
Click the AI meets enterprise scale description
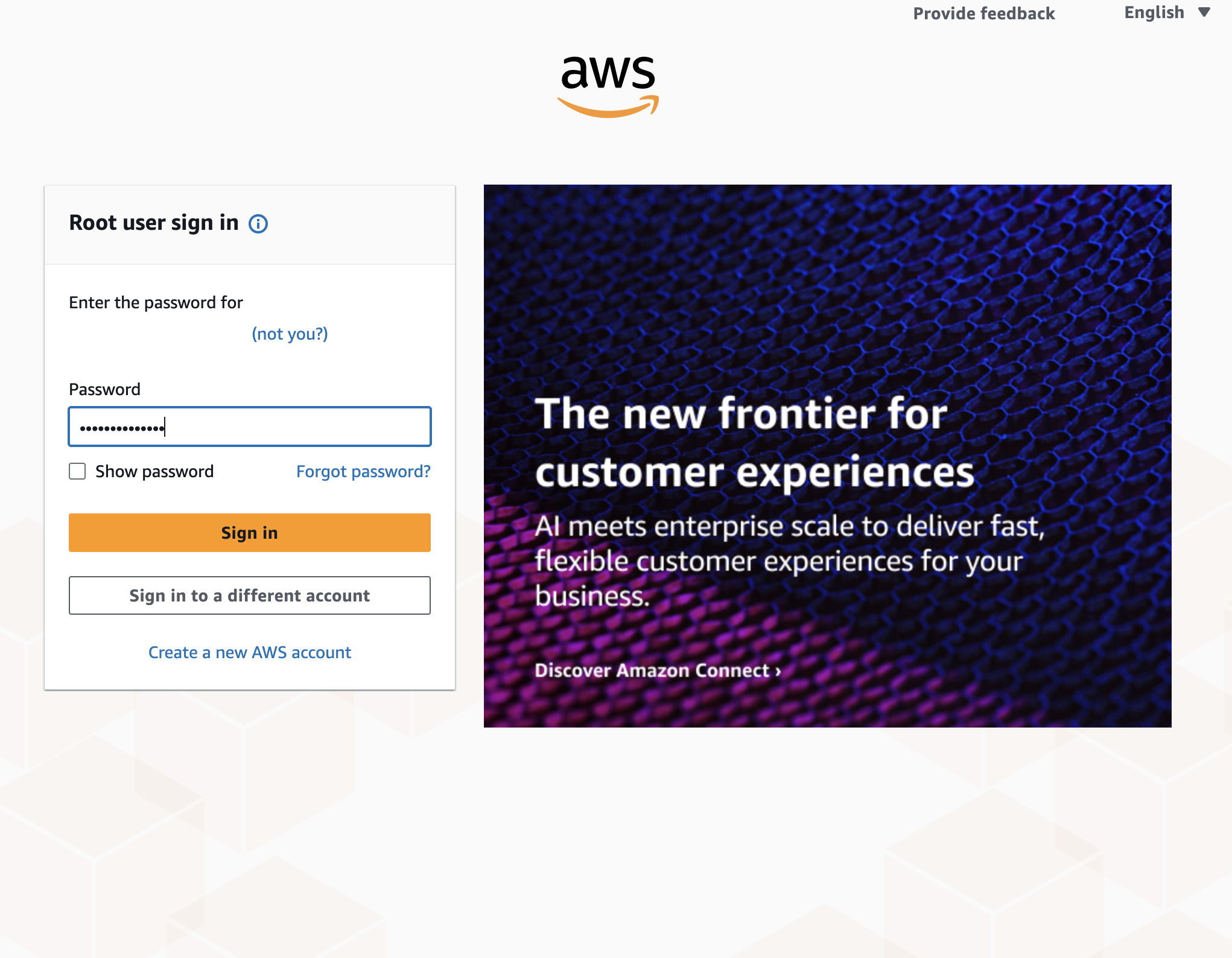(789, 560)
